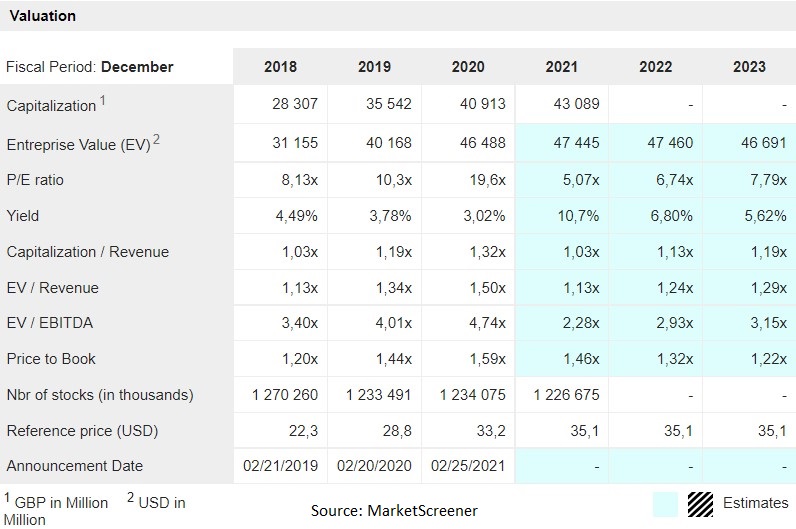Click the Estimates legend label
796x529 pixels.
pos(755,503)
